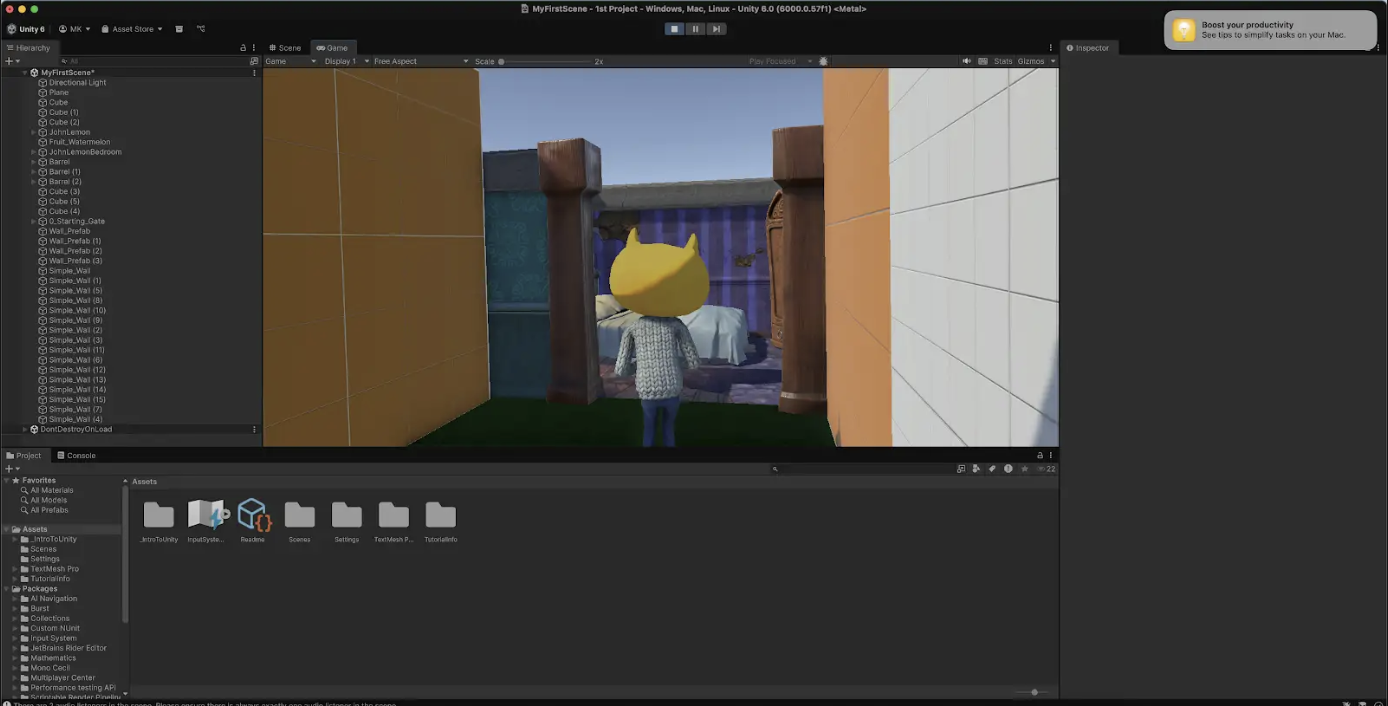Open the Package Manager box icon in the toolbar
Viewport: 1388px width, 706px height.
(x=179, y=29)
